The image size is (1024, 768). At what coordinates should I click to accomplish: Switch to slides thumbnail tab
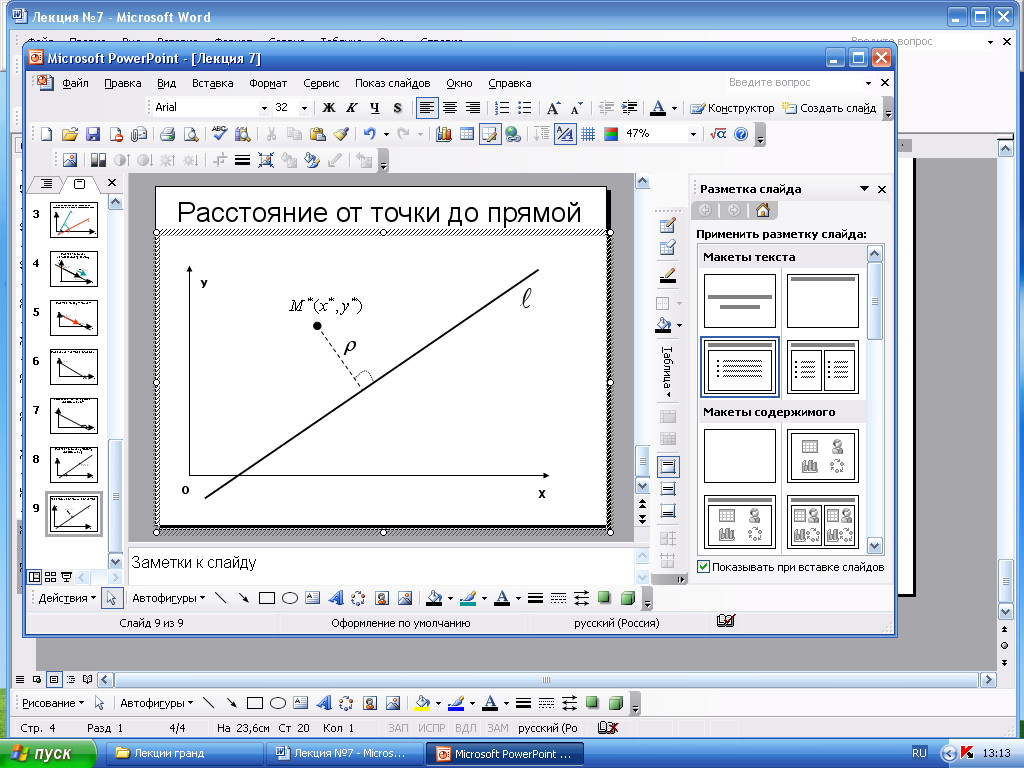80,184
